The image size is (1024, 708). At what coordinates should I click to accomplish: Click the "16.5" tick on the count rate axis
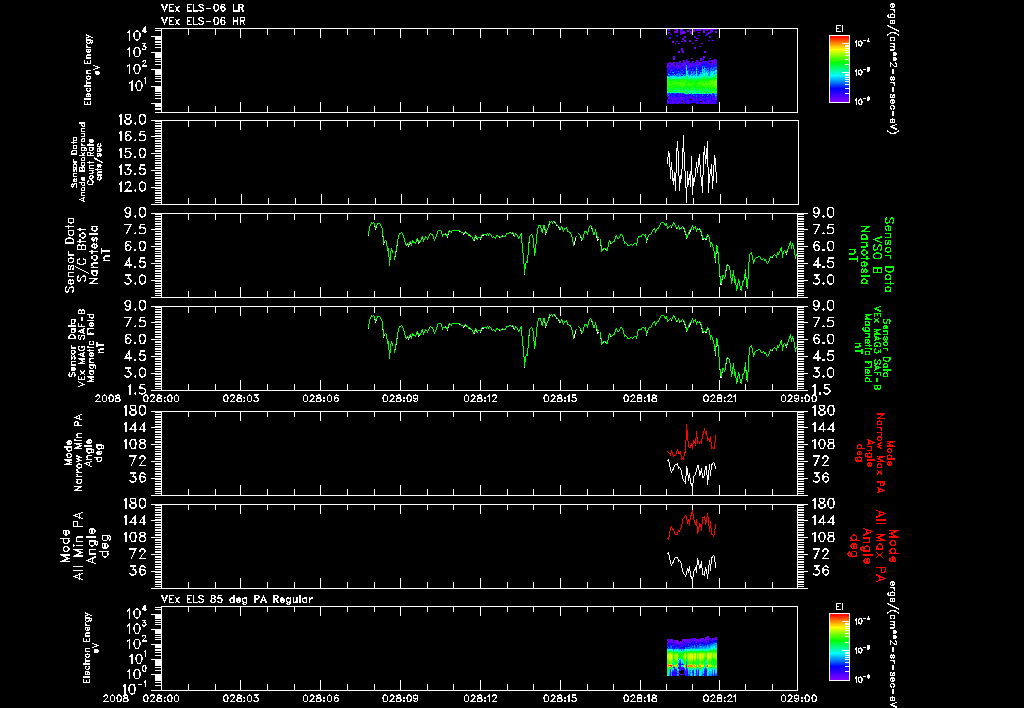pos(133,137)
